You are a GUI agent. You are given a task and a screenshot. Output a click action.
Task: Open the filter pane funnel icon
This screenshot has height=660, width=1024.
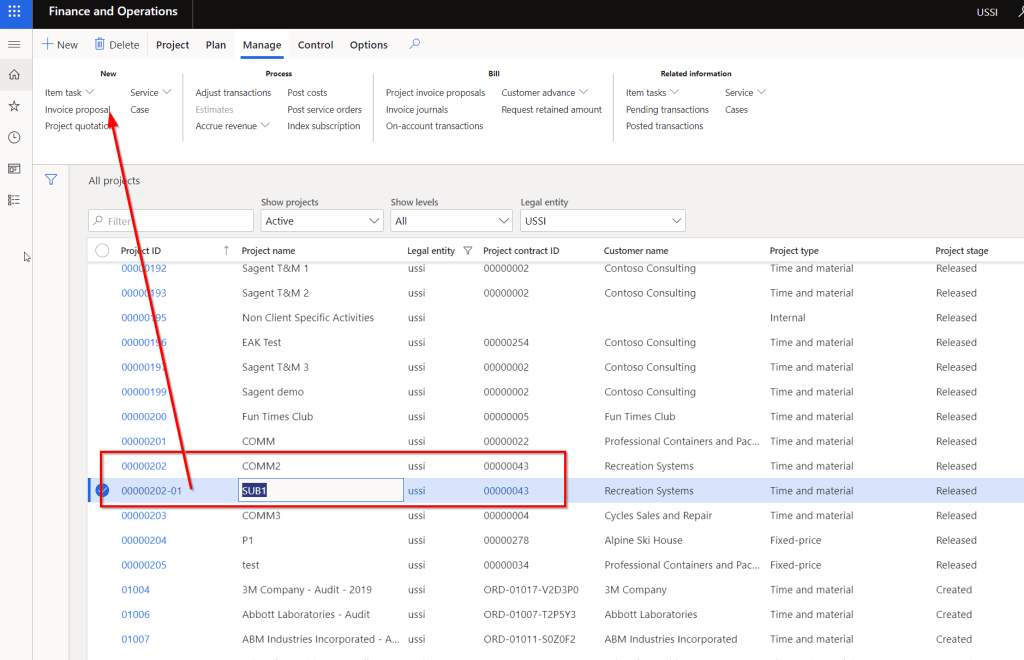[51, 180]
